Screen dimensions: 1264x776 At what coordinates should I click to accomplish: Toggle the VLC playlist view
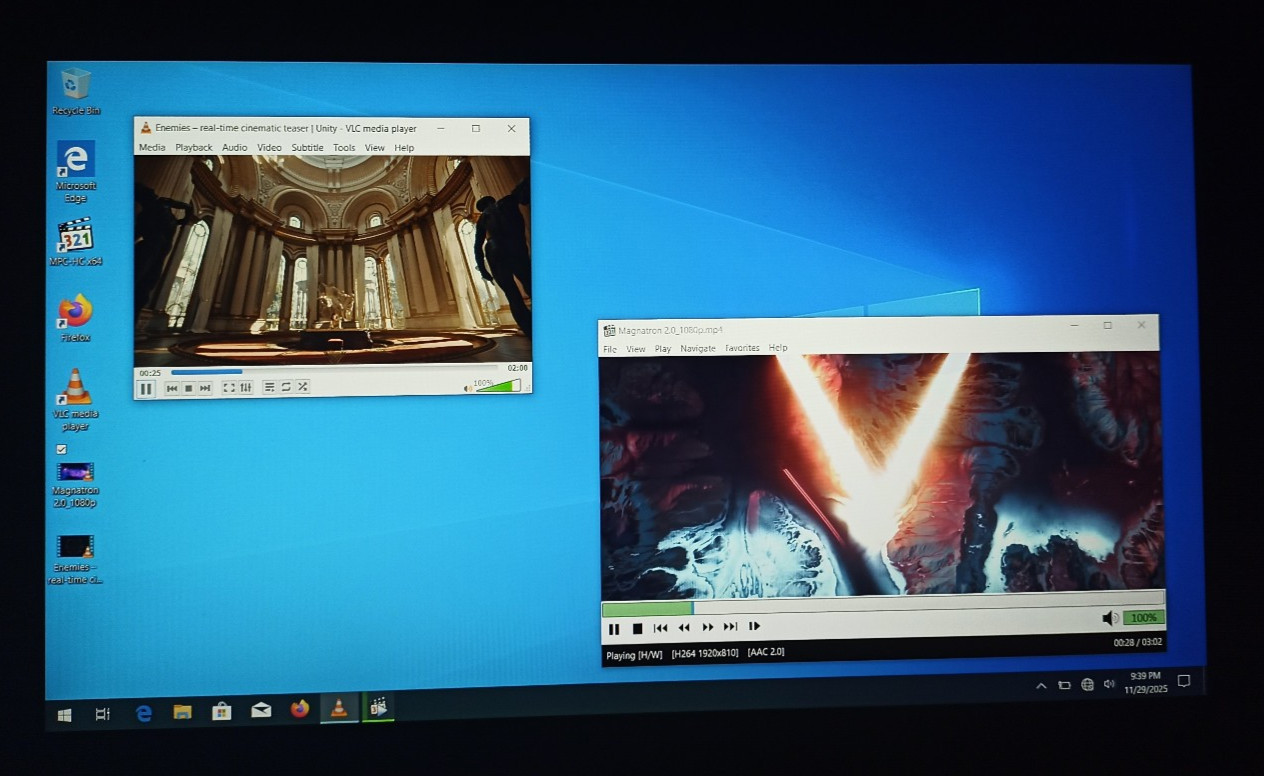269,387
